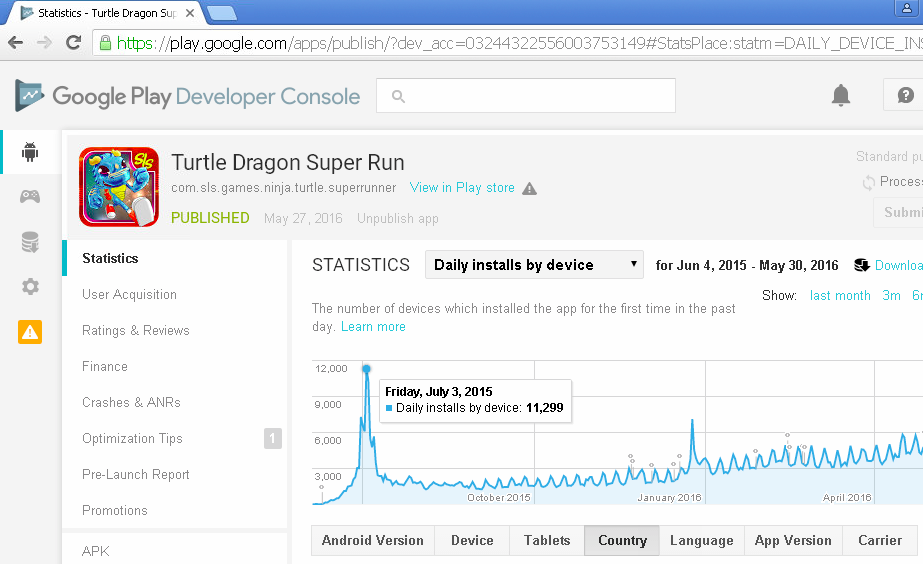The width and height of the screenshot is (923, 564).
Task: Open All applications Android icon in sidebar
Action: (x=30, y=152)
